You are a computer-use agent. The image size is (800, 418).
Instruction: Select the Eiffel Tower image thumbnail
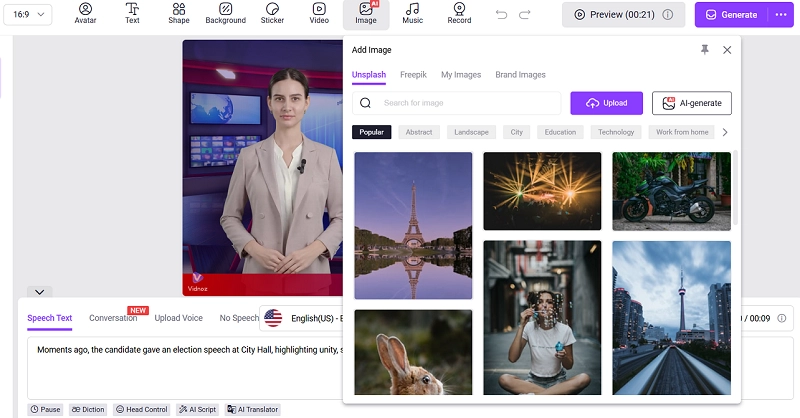pyautogui.click(x=413, y=226)
